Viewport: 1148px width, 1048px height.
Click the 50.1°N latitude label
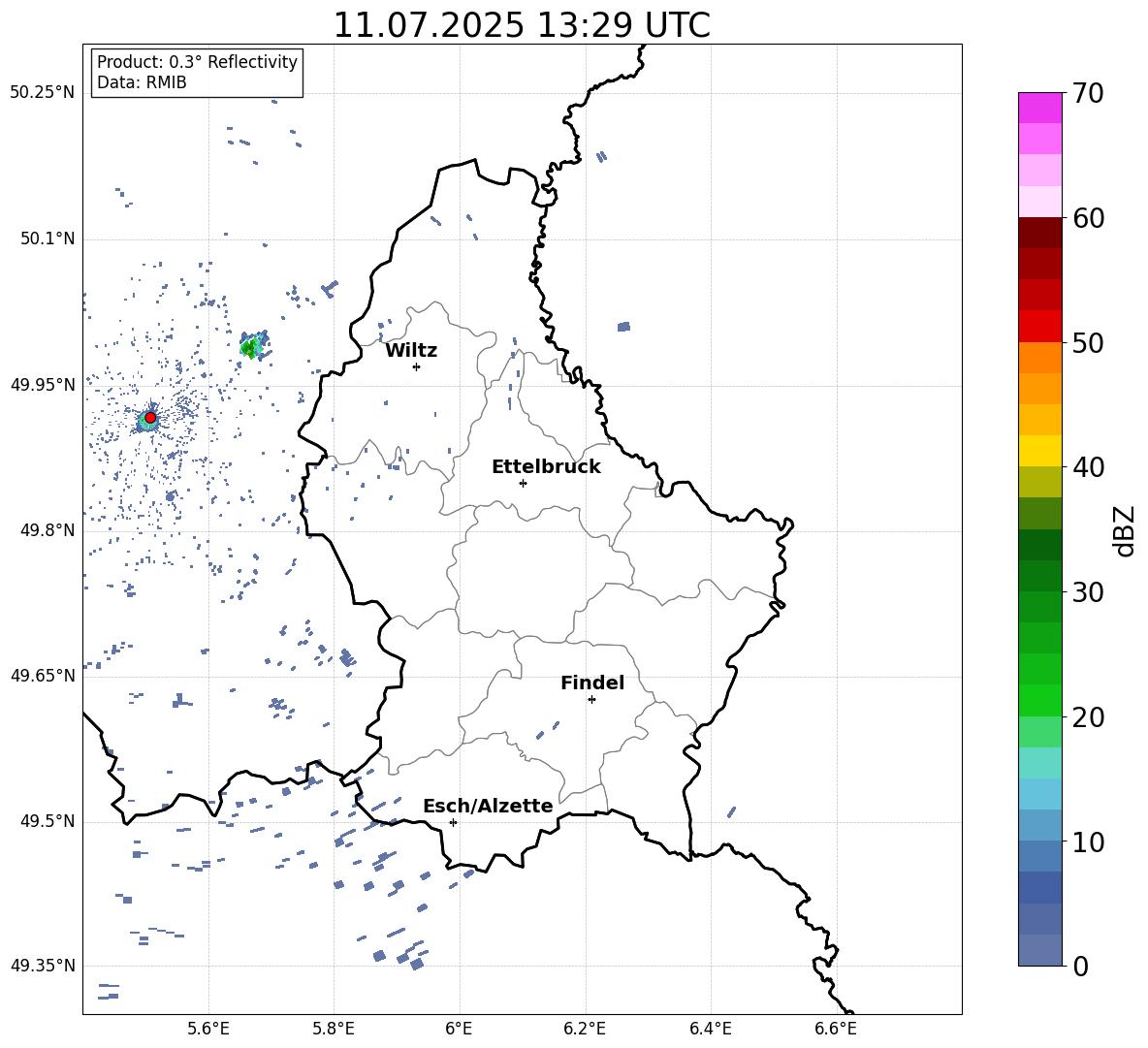click(x=48, y=239)
